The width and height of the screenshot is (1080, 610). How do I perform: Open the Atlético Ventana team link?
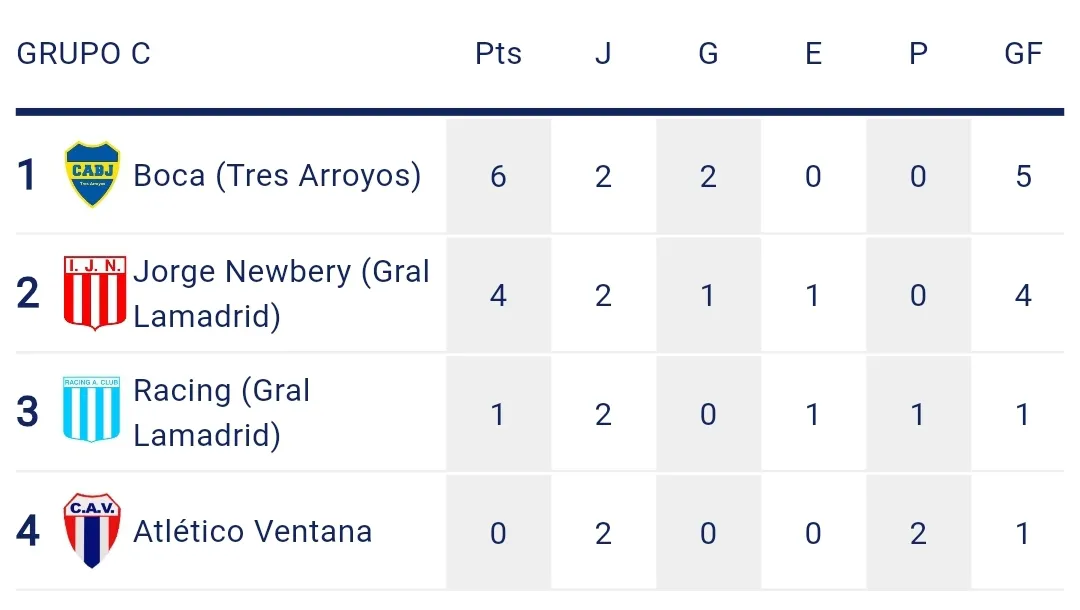coord(252,531)
